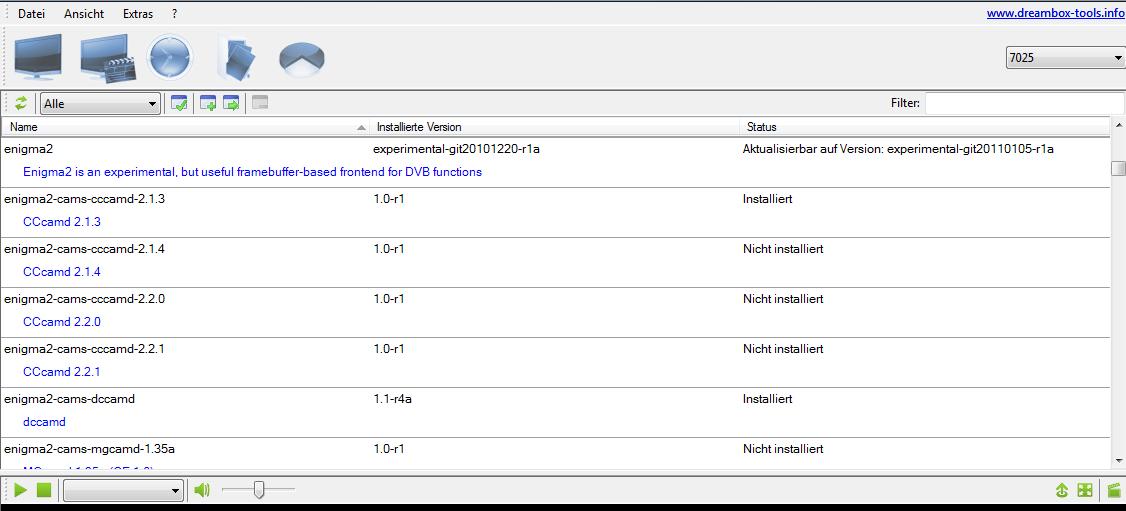Image resolution: width=1126 pixels, height=511 pixels.
Task: Click version experimental-git20101220-r1a cell
Action: (457, 149)
